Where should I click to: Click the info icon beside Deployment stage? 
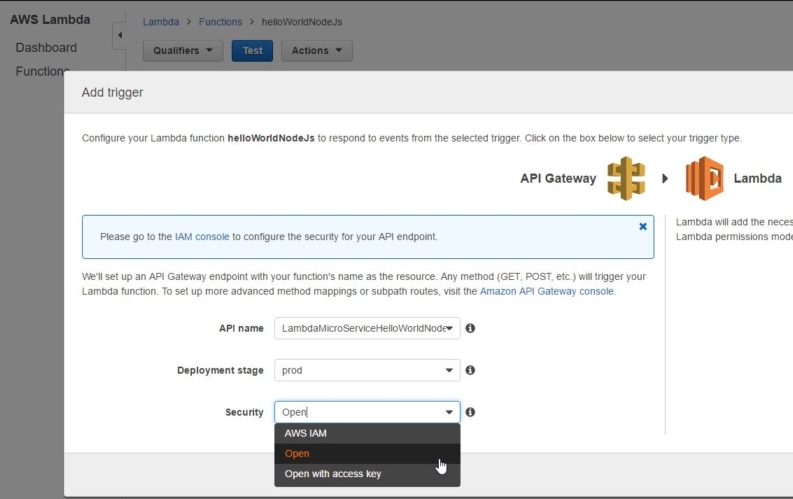tap(470, 370)
